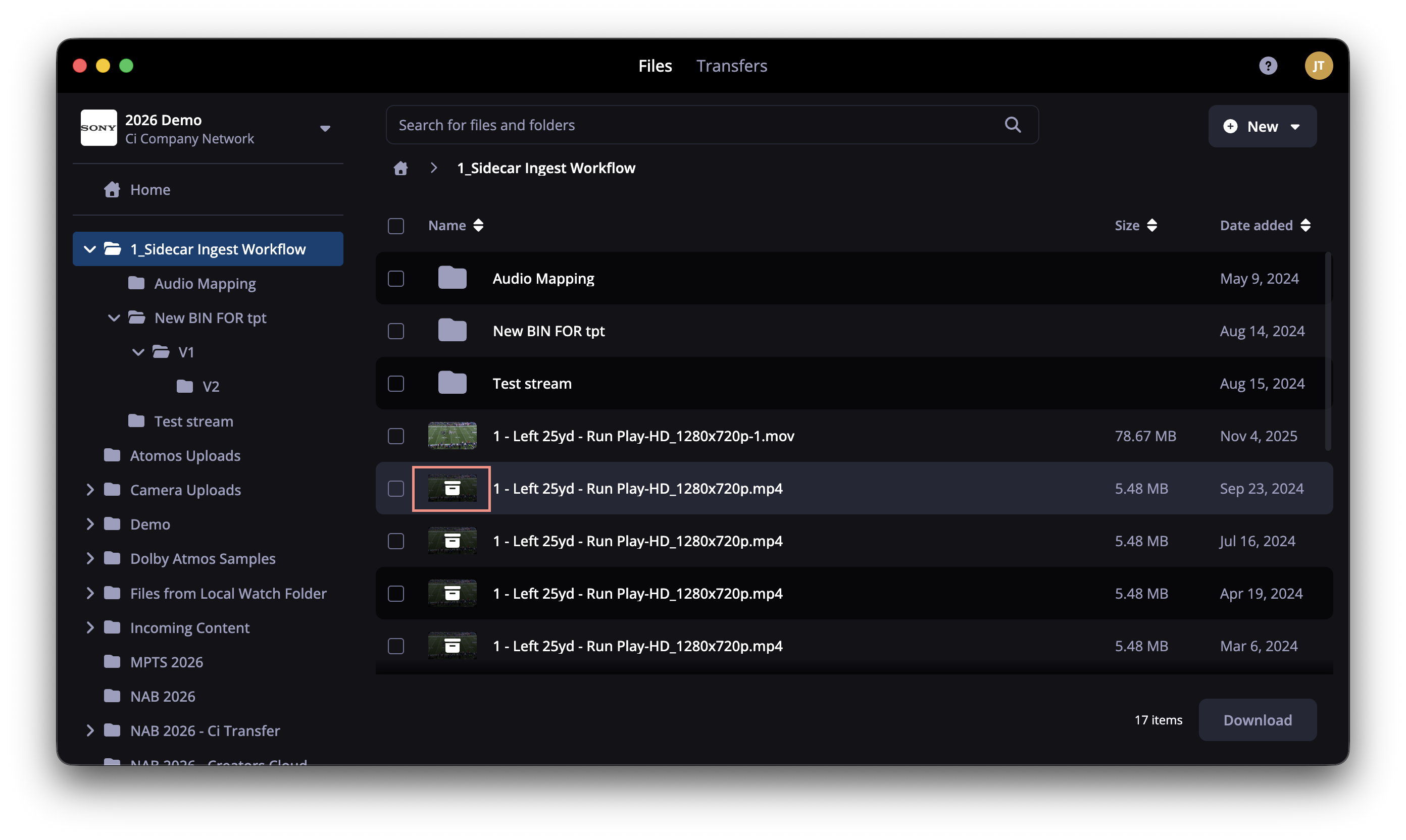Select Atomos Uploads in sidebar tree

pos(185,456)
